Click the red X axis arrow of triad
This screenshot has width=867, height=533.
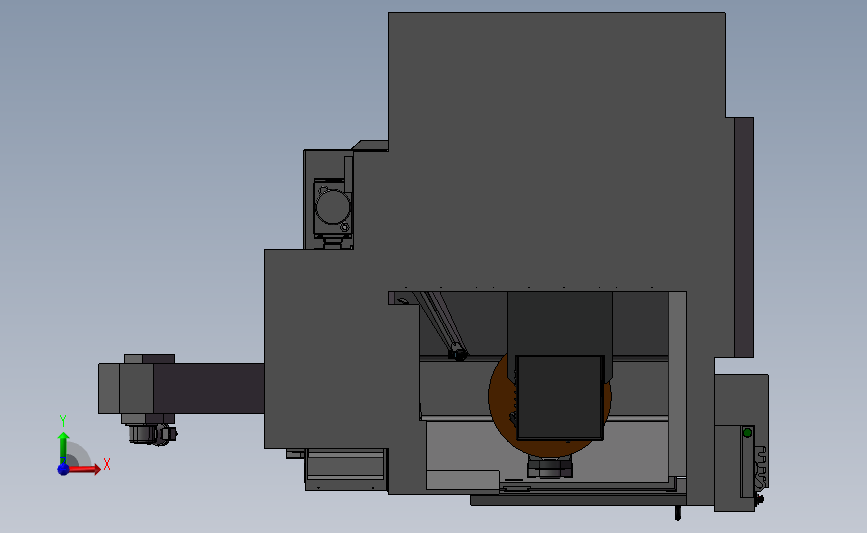pyautogui.click(x=84, y=469)
